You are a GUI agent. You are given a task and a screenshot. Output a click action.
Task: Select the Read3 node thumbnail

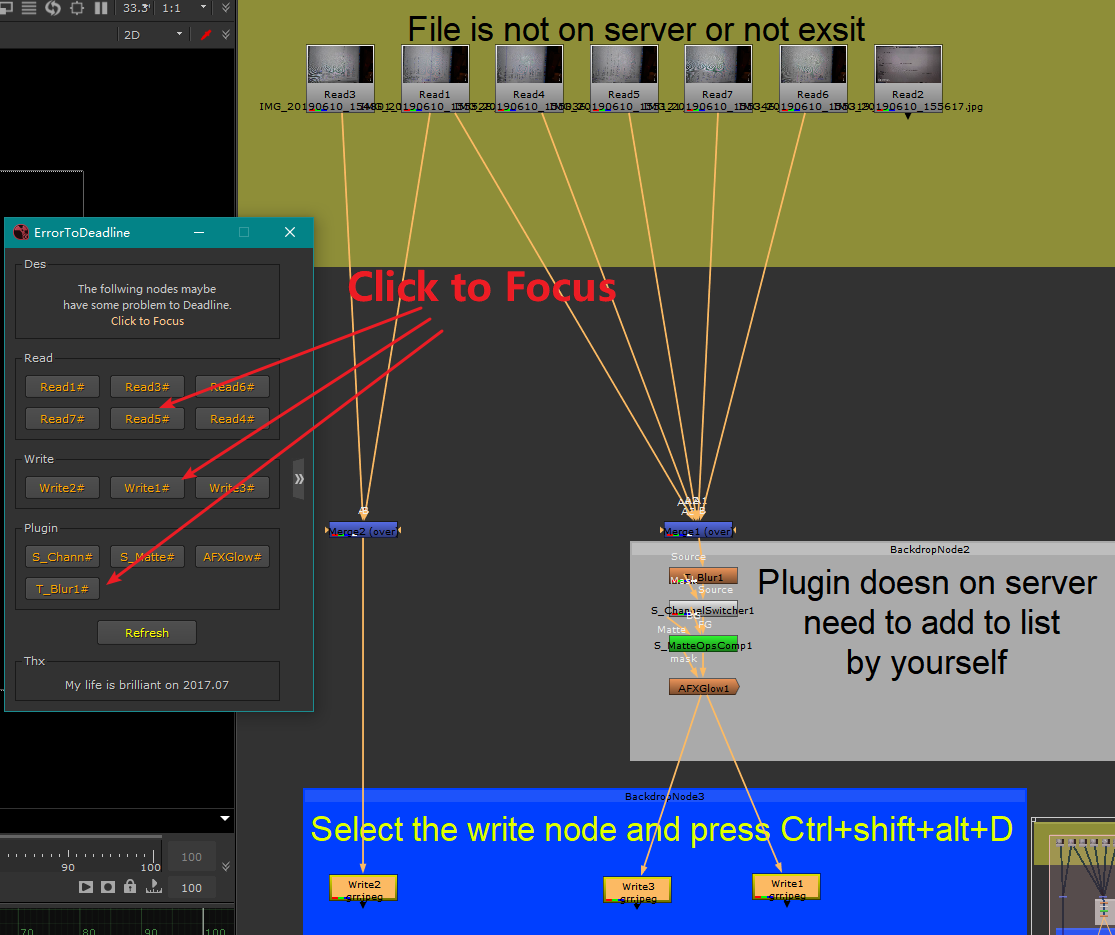point(340,72)
